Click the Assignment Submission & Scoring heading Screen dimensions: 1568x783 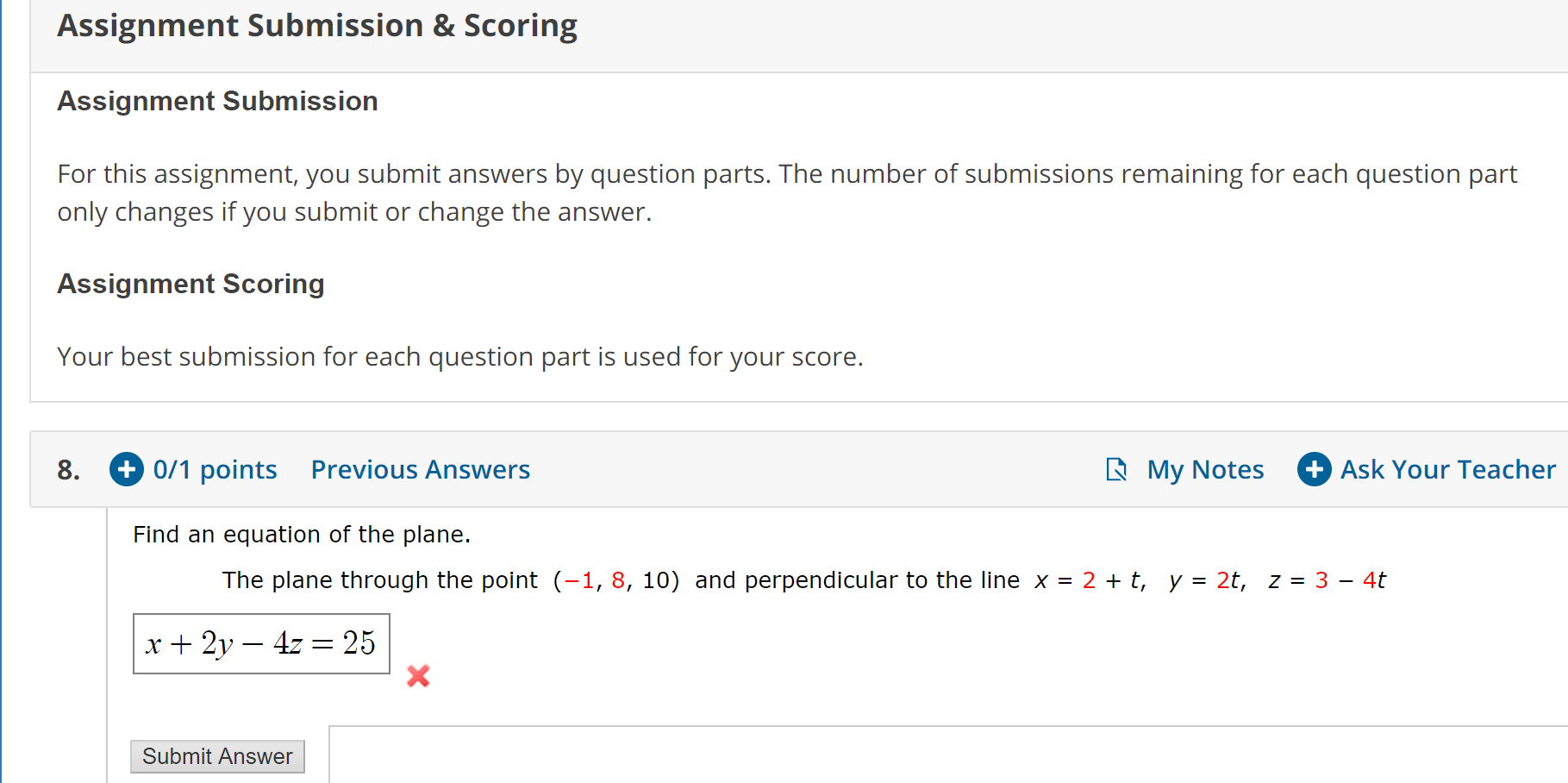point(316,25)
